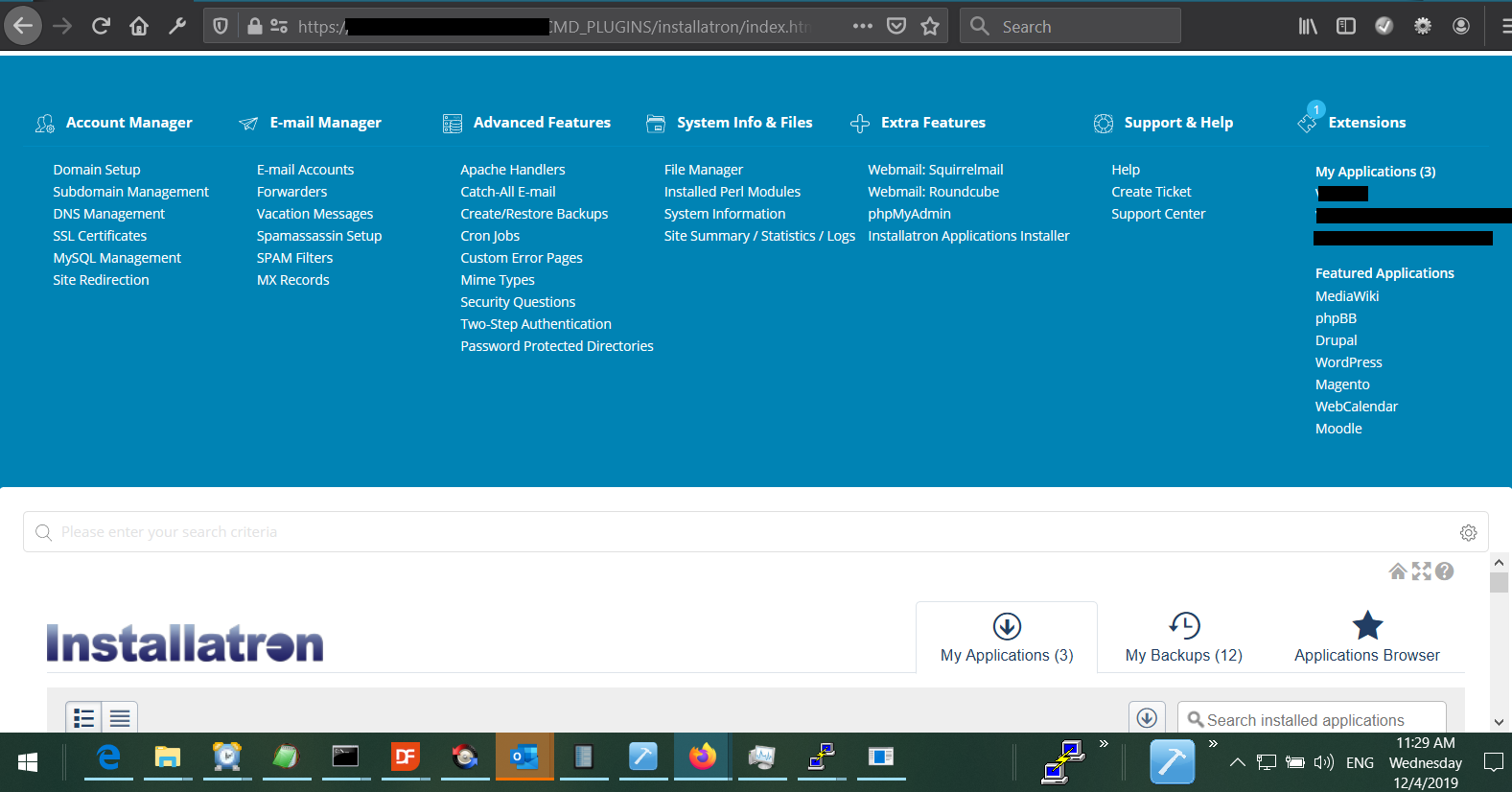Open Spamassassin Setup link
The image size is (1512, 792).
click(x=319, y=235)
